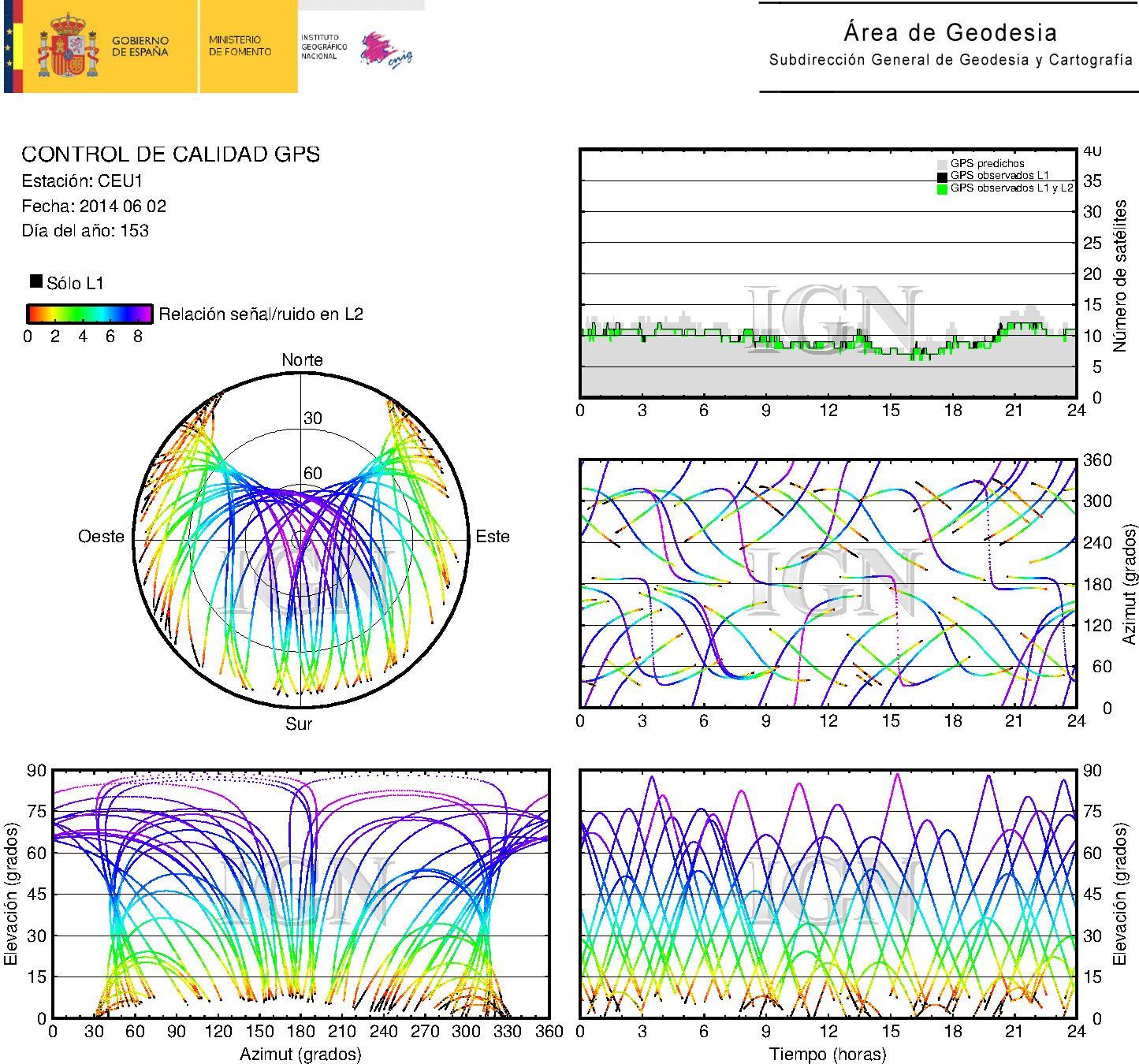Image resolution: width=1139 pixels, height=1064 pixels.
Task: Click the Gobierno de España text
Action: pos(140,47)
